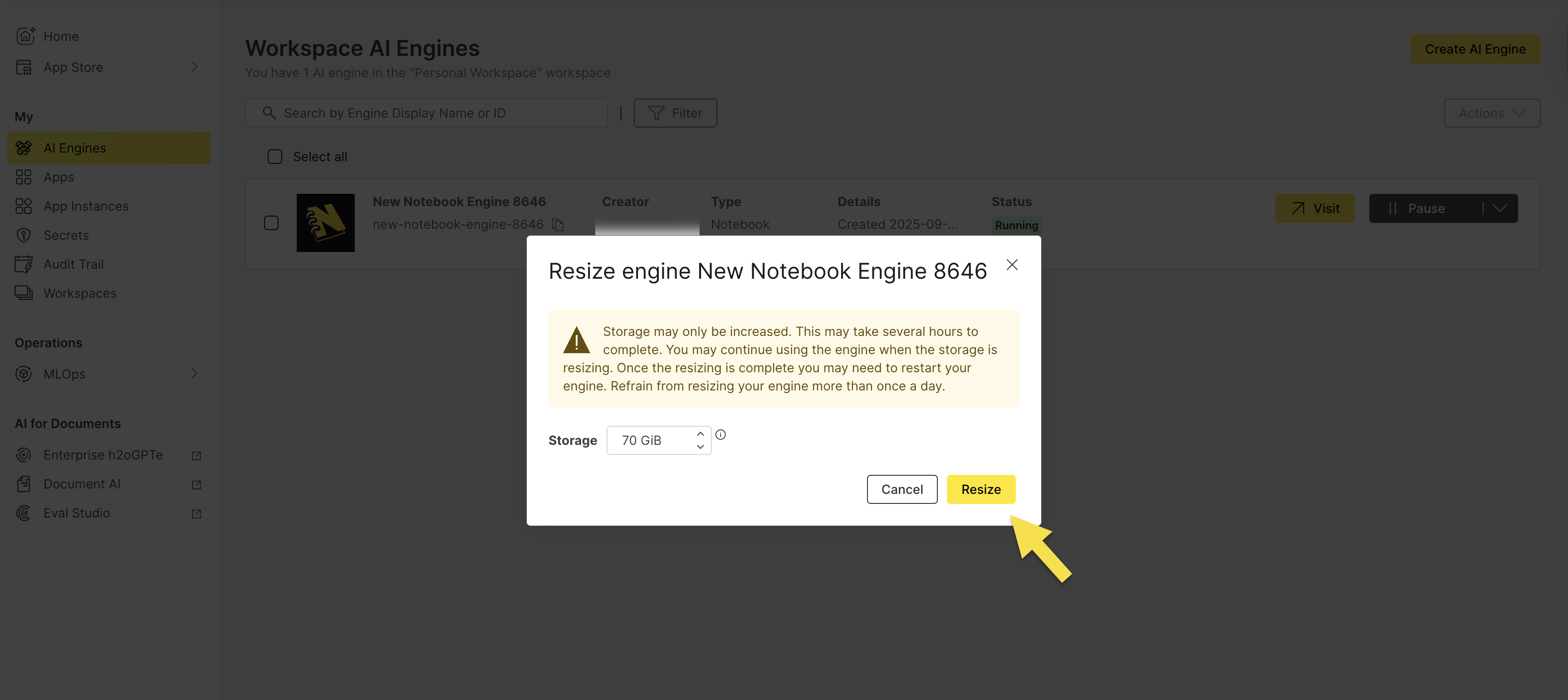
Task: Open App Instances in the sidebar
Action: [86, 207]
